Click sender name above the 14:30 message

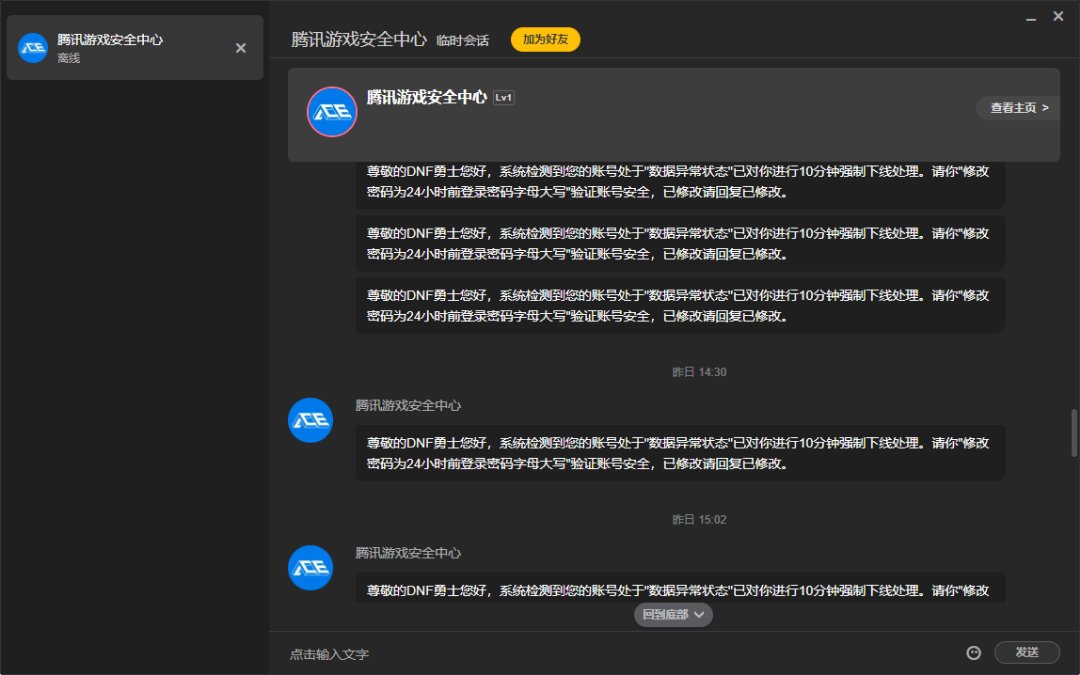point(408,406)
